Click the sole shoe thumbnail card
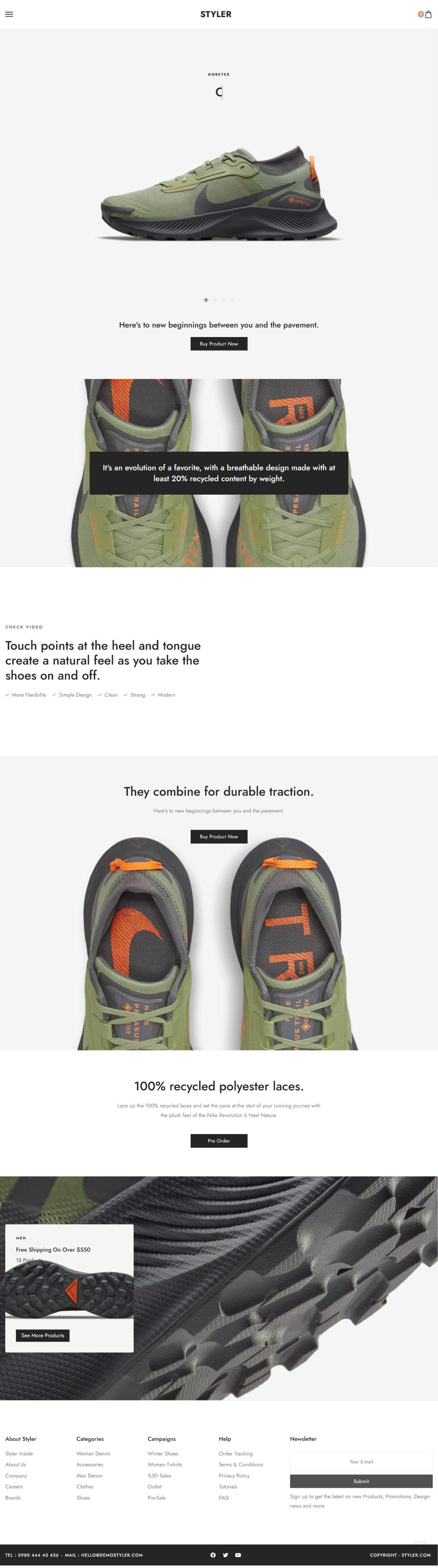 click(69, 1288)
